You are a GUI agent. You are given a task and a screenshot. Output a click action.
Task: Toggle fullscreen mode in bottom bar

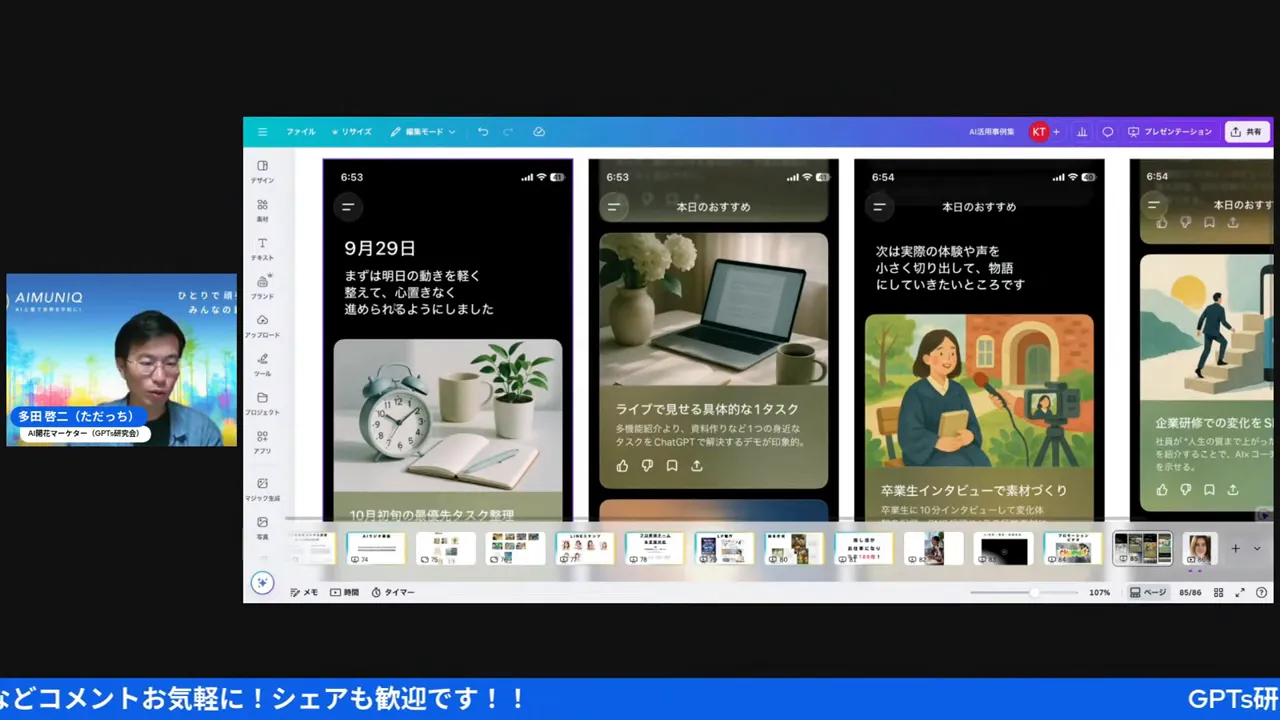tap(1240, 592)
